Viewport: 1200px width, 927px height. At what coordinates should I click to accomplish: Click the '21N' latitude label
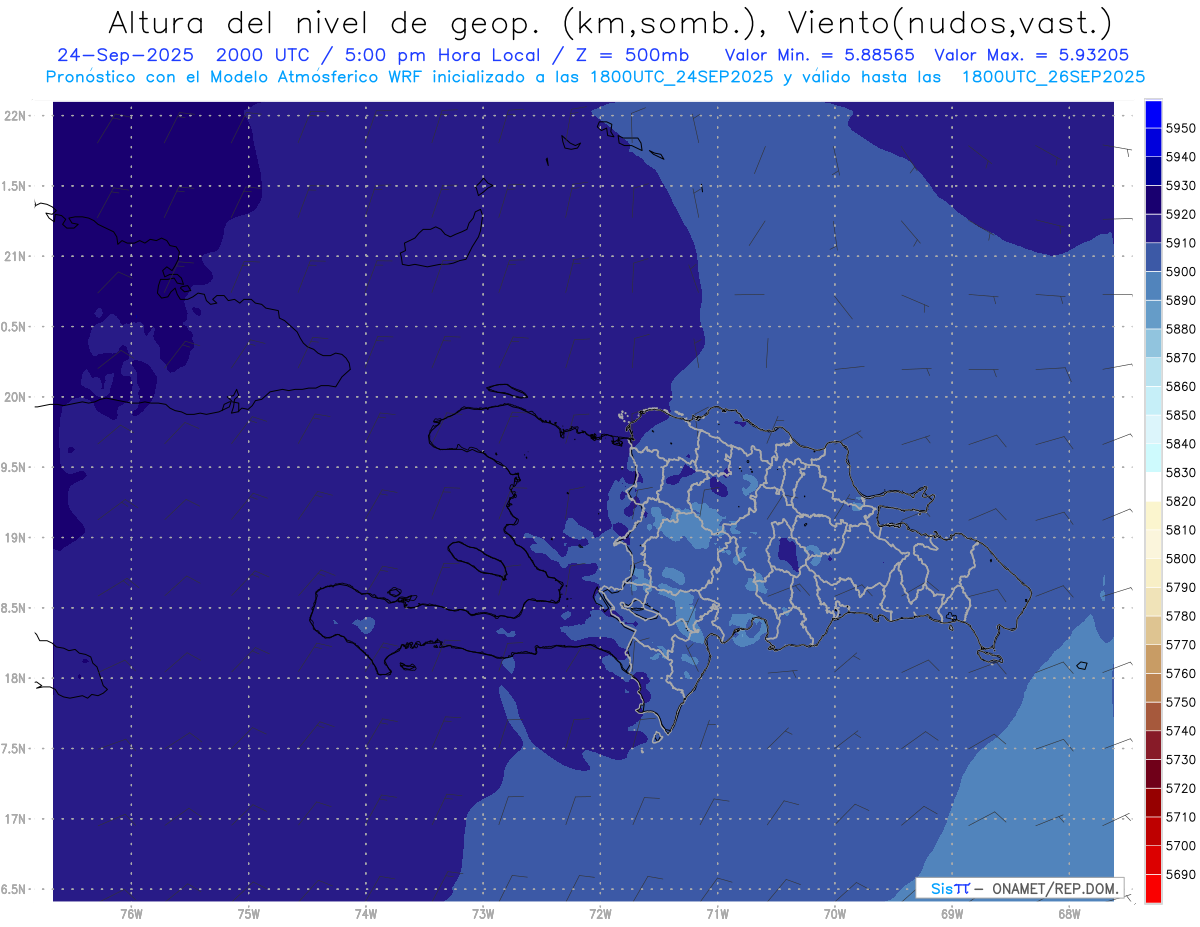(x=17, y=256)
